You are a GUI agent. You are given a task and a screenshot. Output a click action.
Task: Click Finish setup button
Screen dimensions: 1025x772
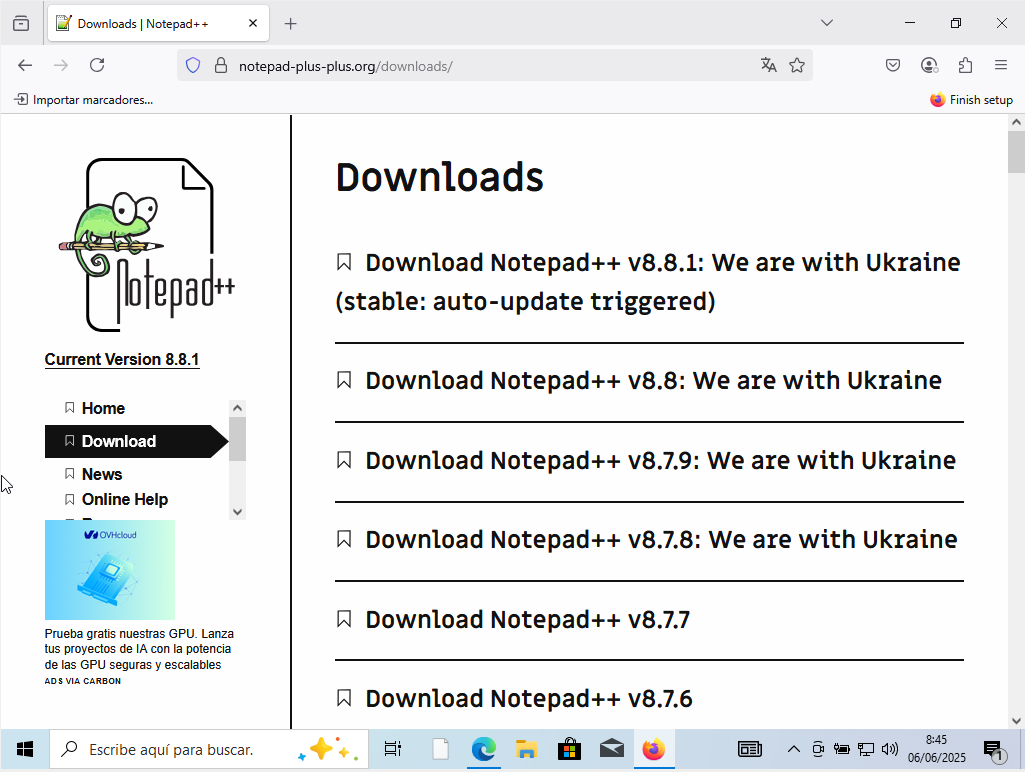pos(971,100)
